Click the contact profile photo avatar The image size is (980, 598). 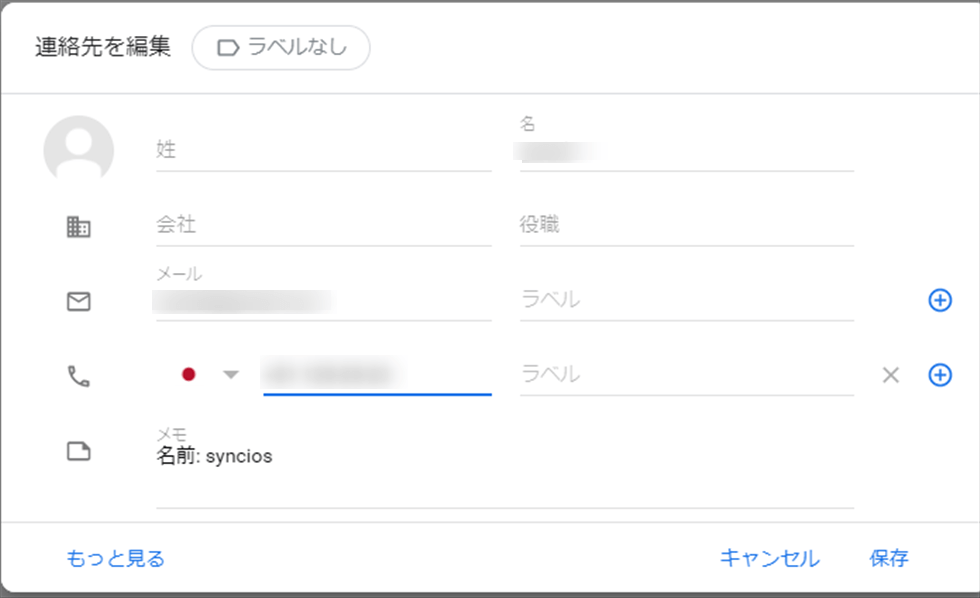(x=78, y=150)
